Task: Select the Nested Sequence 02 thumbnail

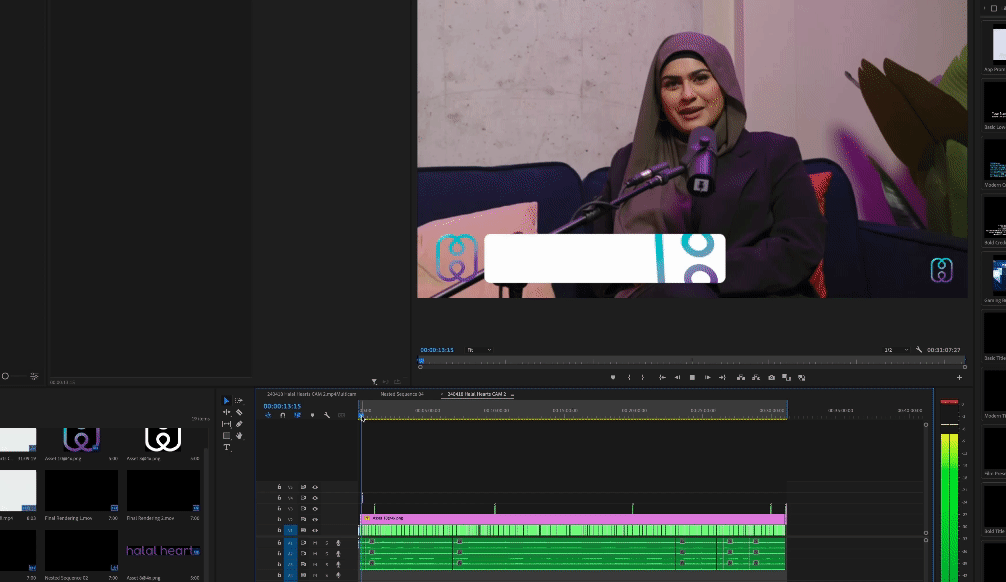Action: (81, 551)
